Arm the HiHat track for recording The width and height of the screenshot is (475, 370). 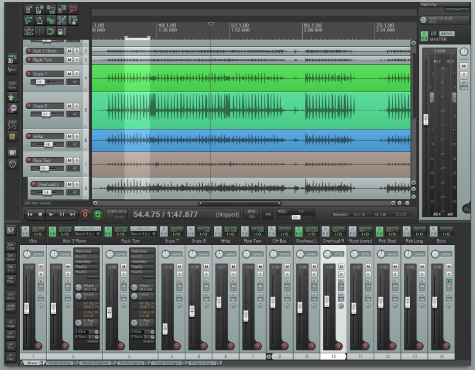(29, 136)
